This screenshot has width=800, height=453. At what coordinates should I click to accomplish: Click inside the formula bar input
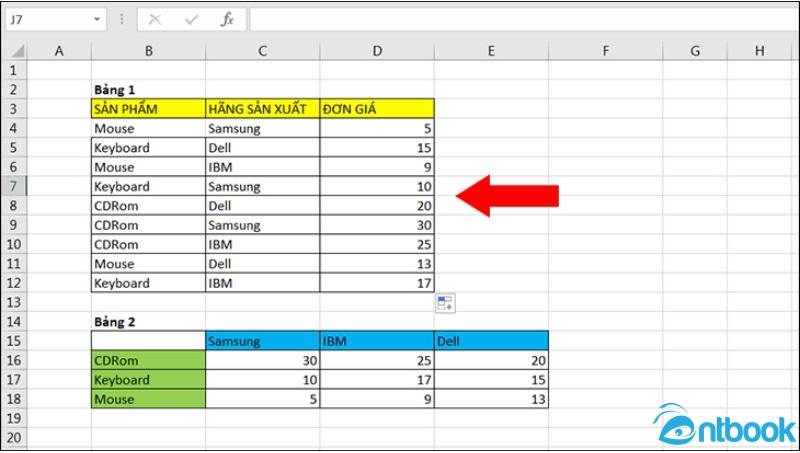point(523,20)
